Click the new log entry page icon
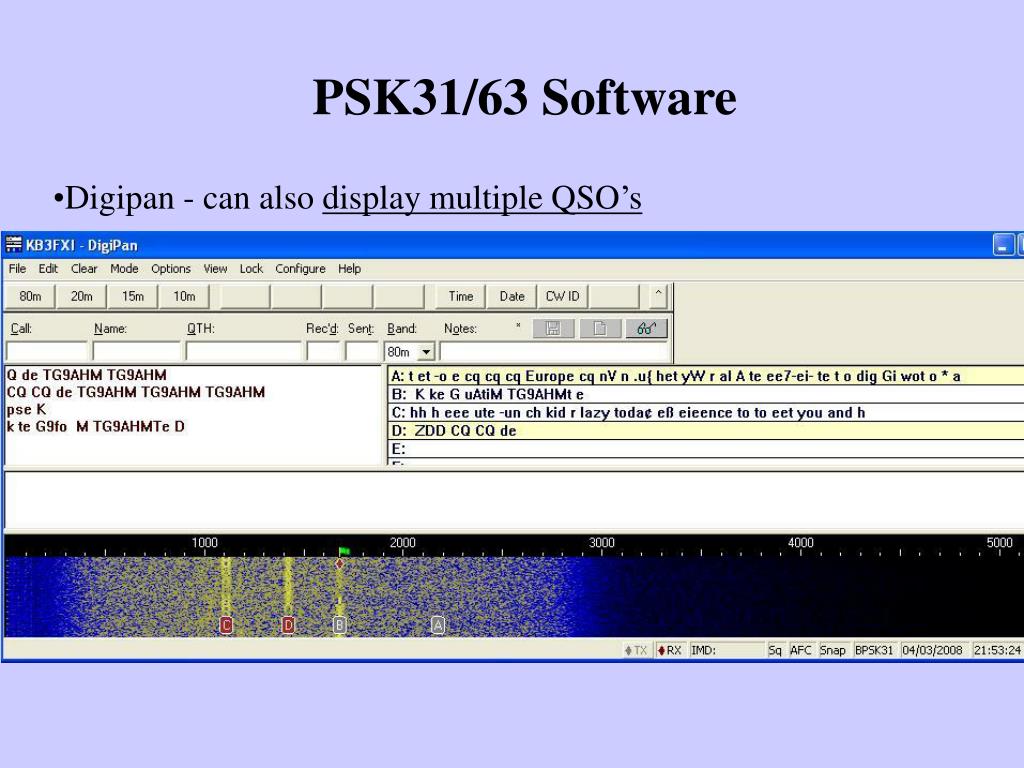 click(600, 328)
